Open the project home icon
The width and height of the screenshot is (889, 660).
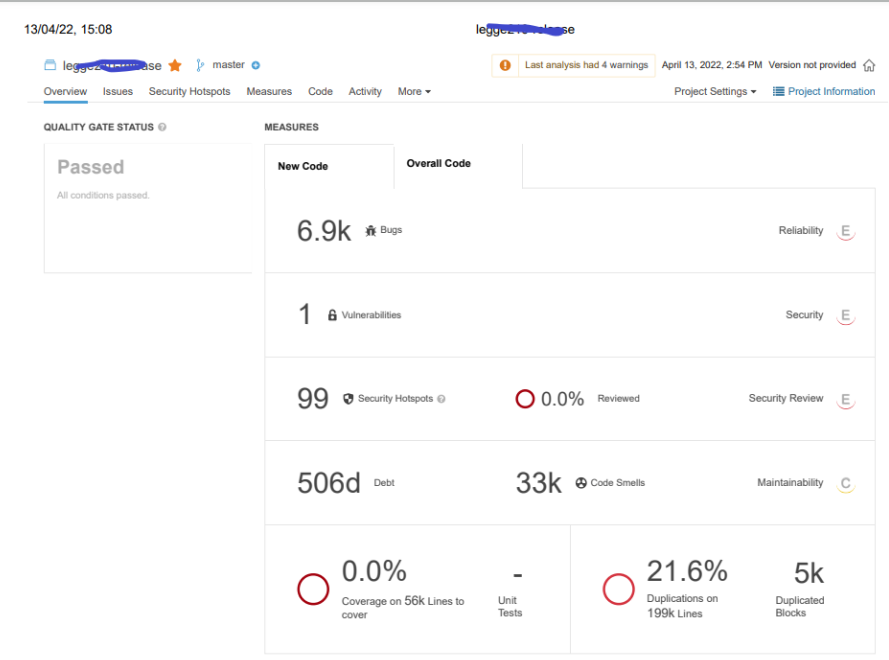point(869,65)
